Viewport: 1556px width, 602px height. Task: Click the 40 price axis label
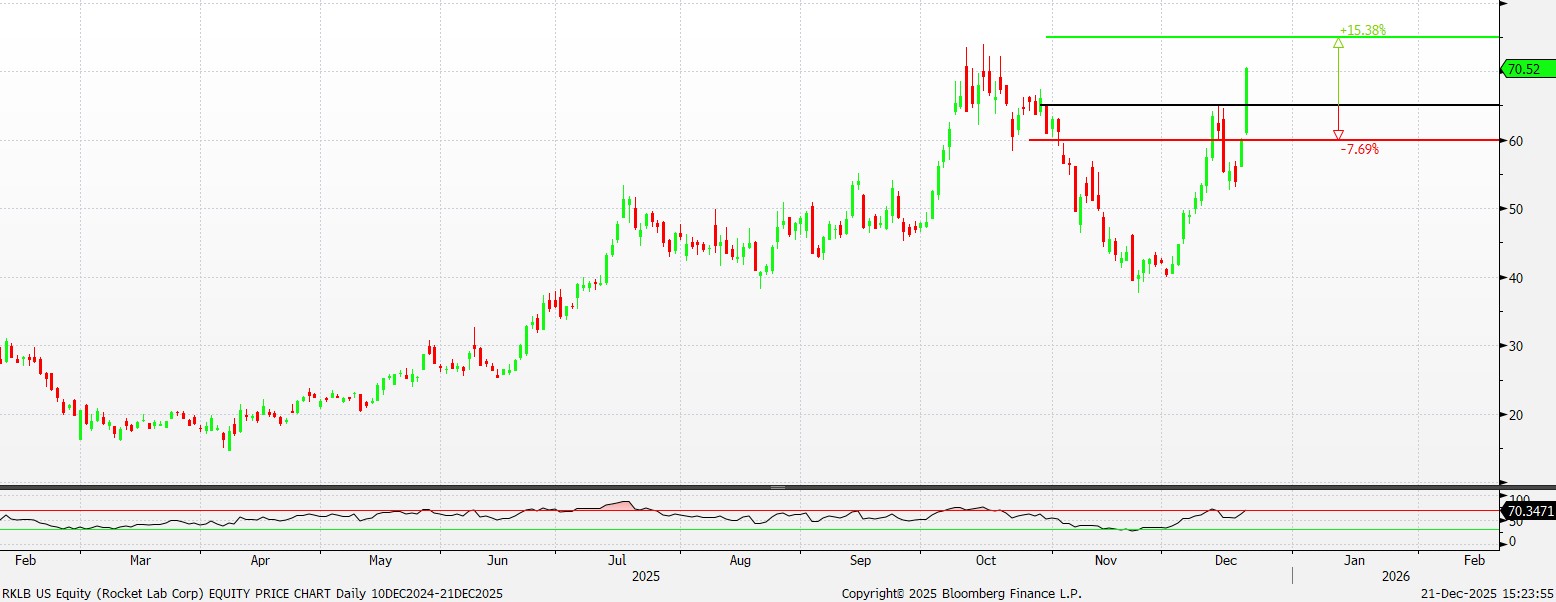coord(1514,278)
